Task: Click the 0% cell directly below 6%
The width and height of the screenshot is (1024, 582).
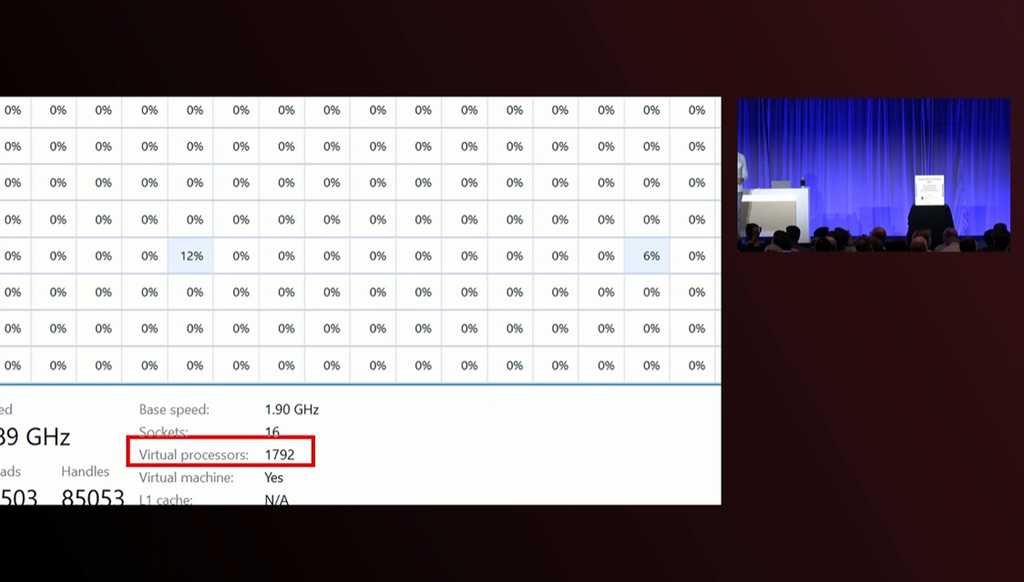Action: point(647,292)
